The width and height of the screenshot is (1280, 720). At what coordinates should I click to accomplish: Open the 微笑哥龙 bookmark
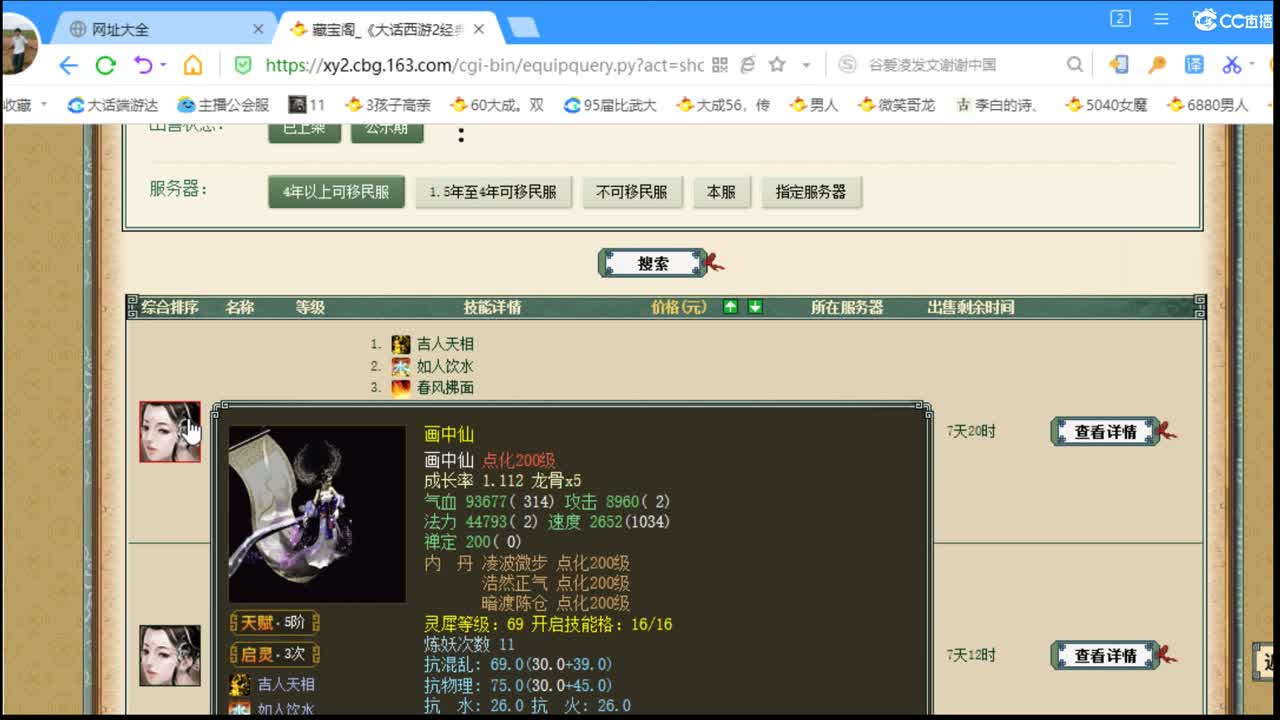point(897,104)
